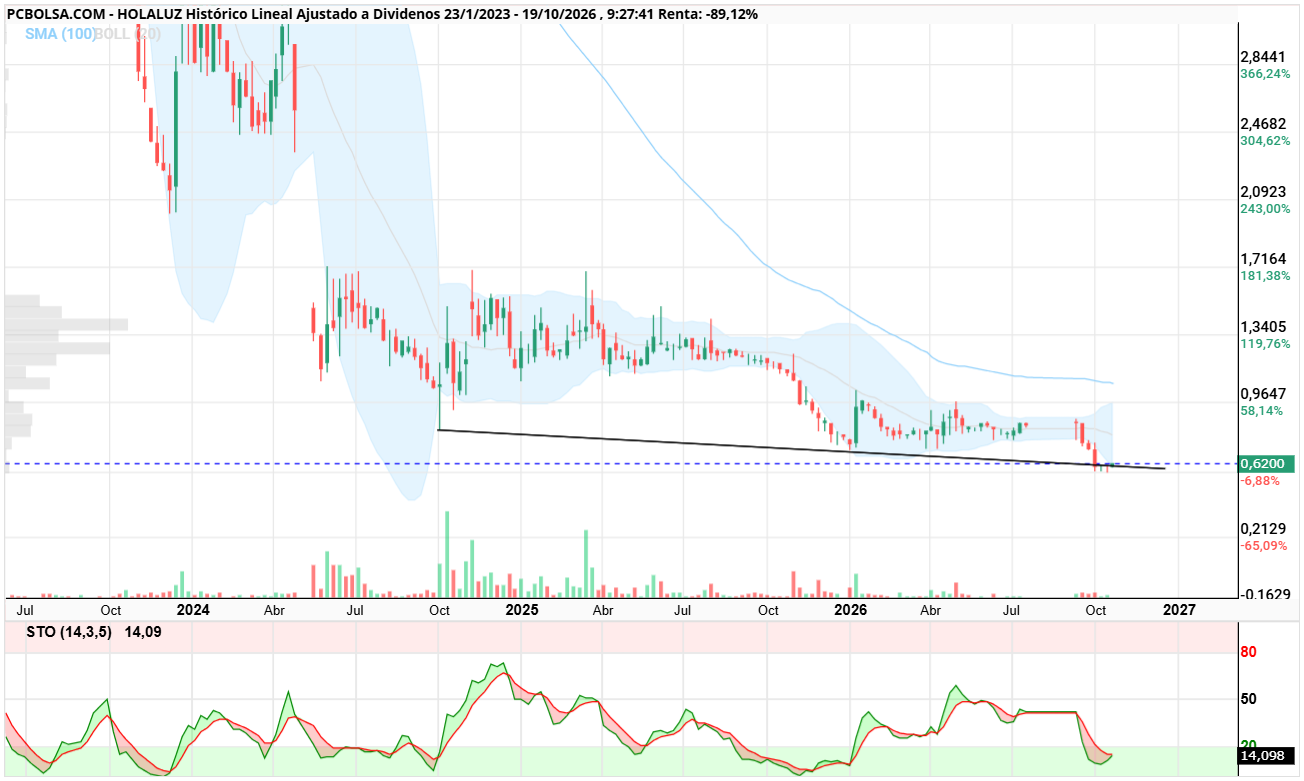
Task: Click the red 80 overbought level label
Action: [1249, 652]
